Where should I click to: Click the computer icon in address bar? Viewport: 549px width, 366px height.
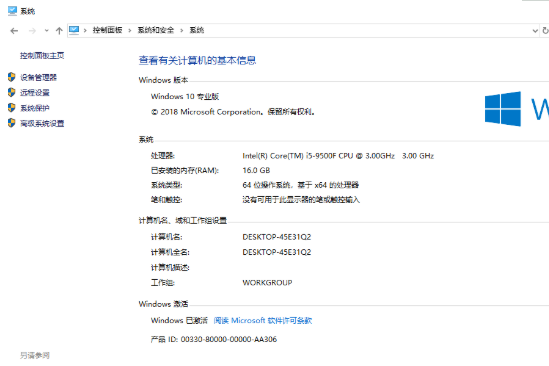tap(74, 30)
